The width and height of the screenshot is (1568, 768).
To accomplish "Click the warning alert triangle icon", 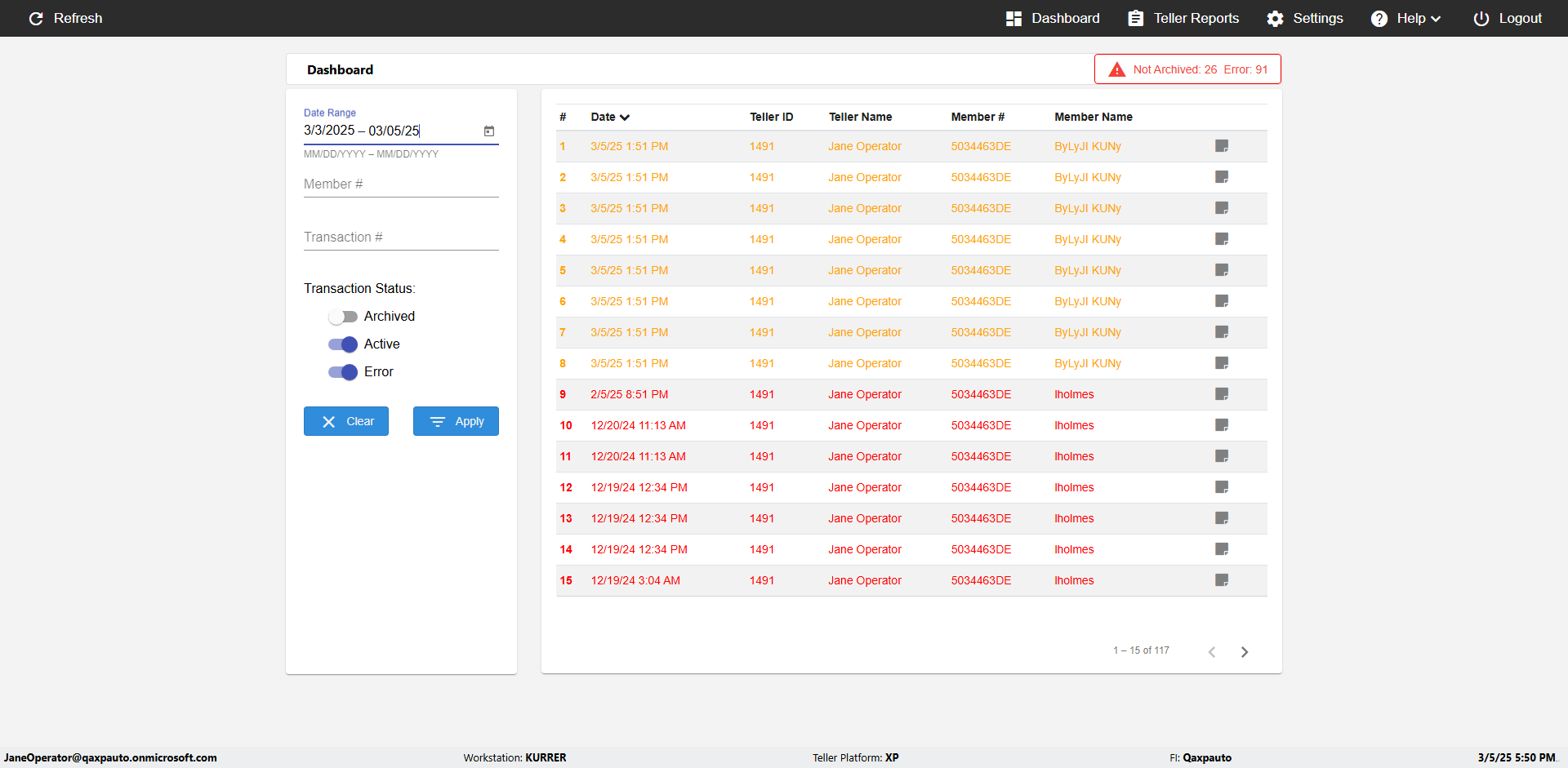I will [x=1116, y=69].
